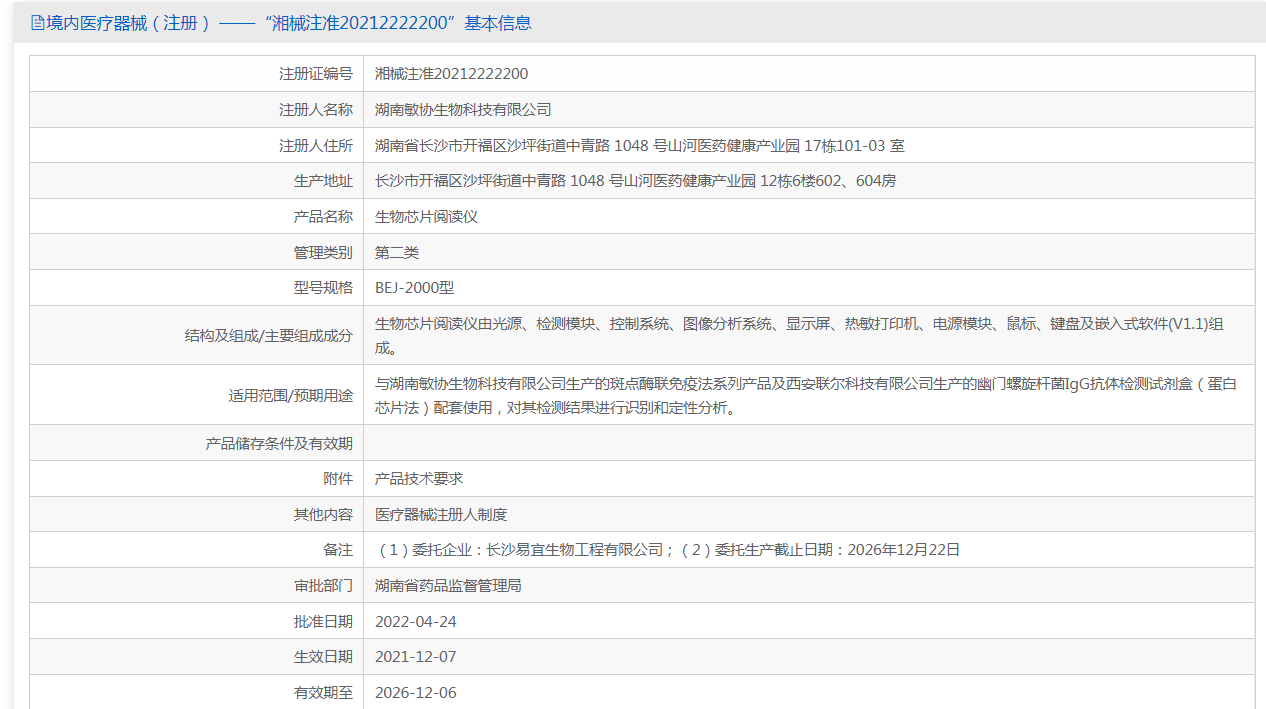
Task: Select the 第二类 value
Action: (397, 253)
